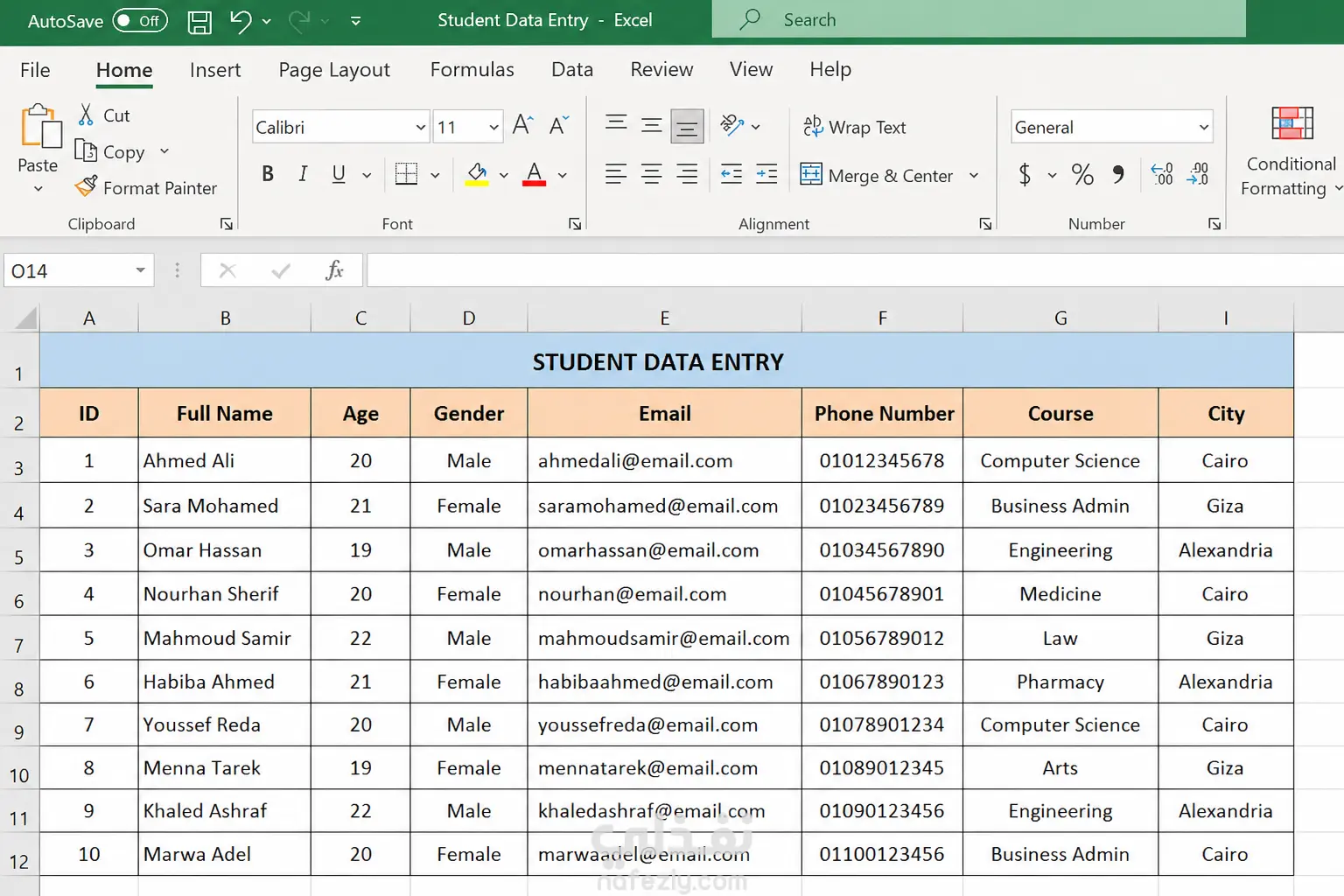This screenshot has height=896, width=1344.
Task: Click the Format Painter button
Action: (x=146, y=187)
